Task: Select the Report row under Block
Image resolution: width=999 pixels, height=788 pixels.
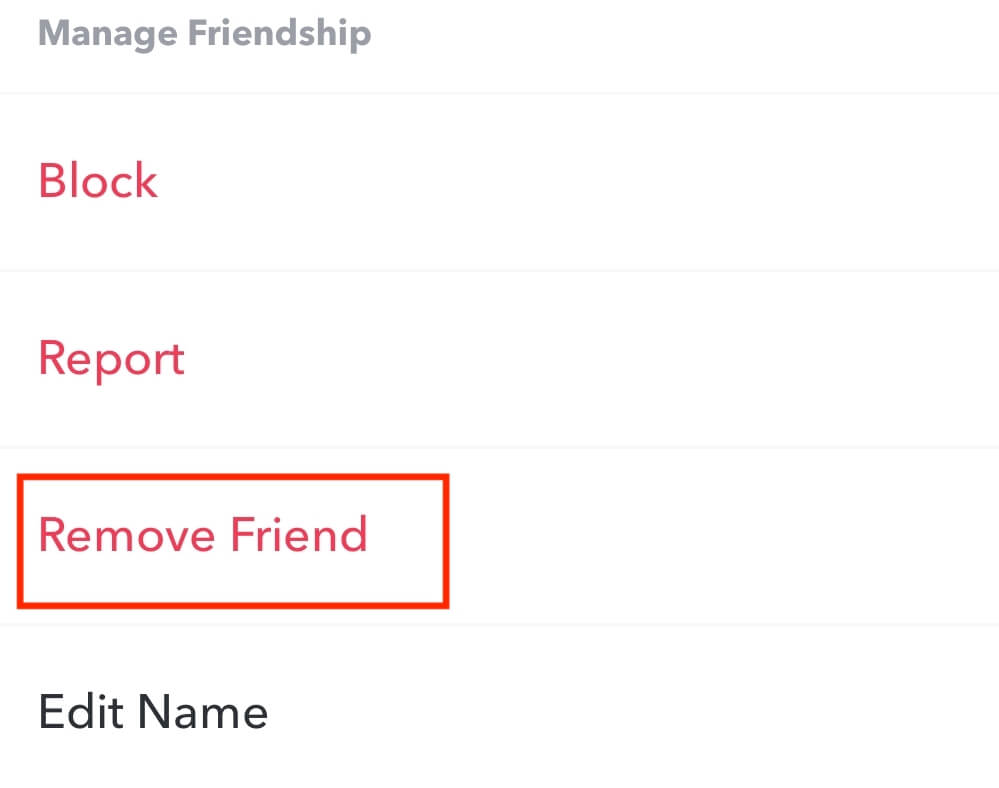Action: click(x=500, y=359)
